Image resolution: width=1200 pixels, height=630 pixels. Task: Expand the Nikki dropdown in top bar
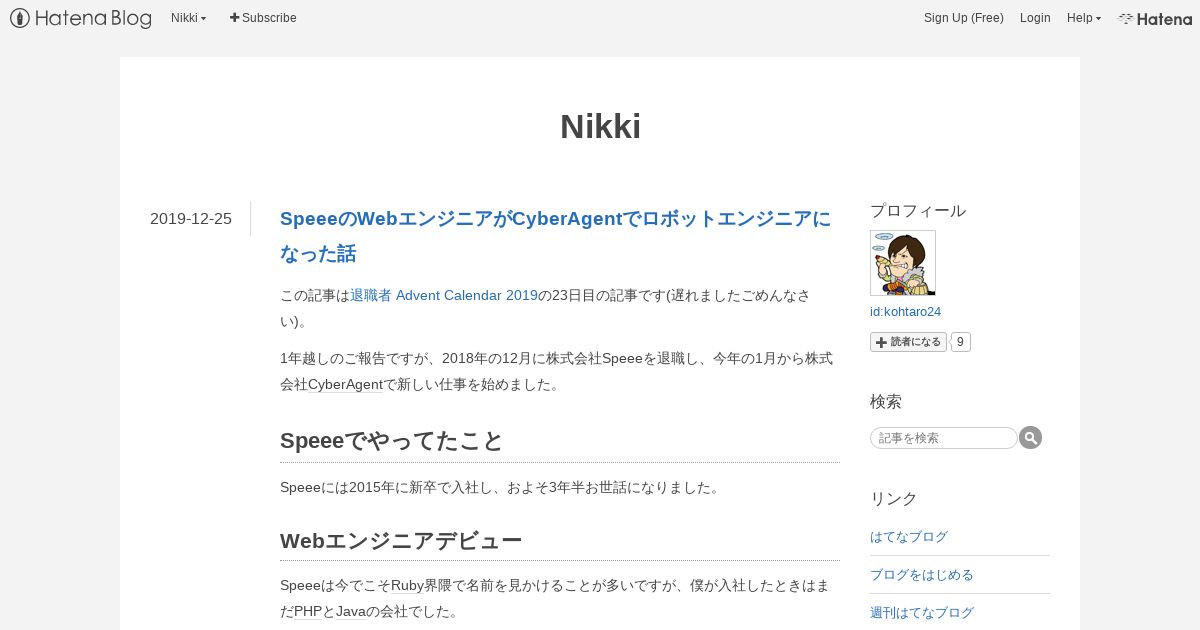(188, 18)
